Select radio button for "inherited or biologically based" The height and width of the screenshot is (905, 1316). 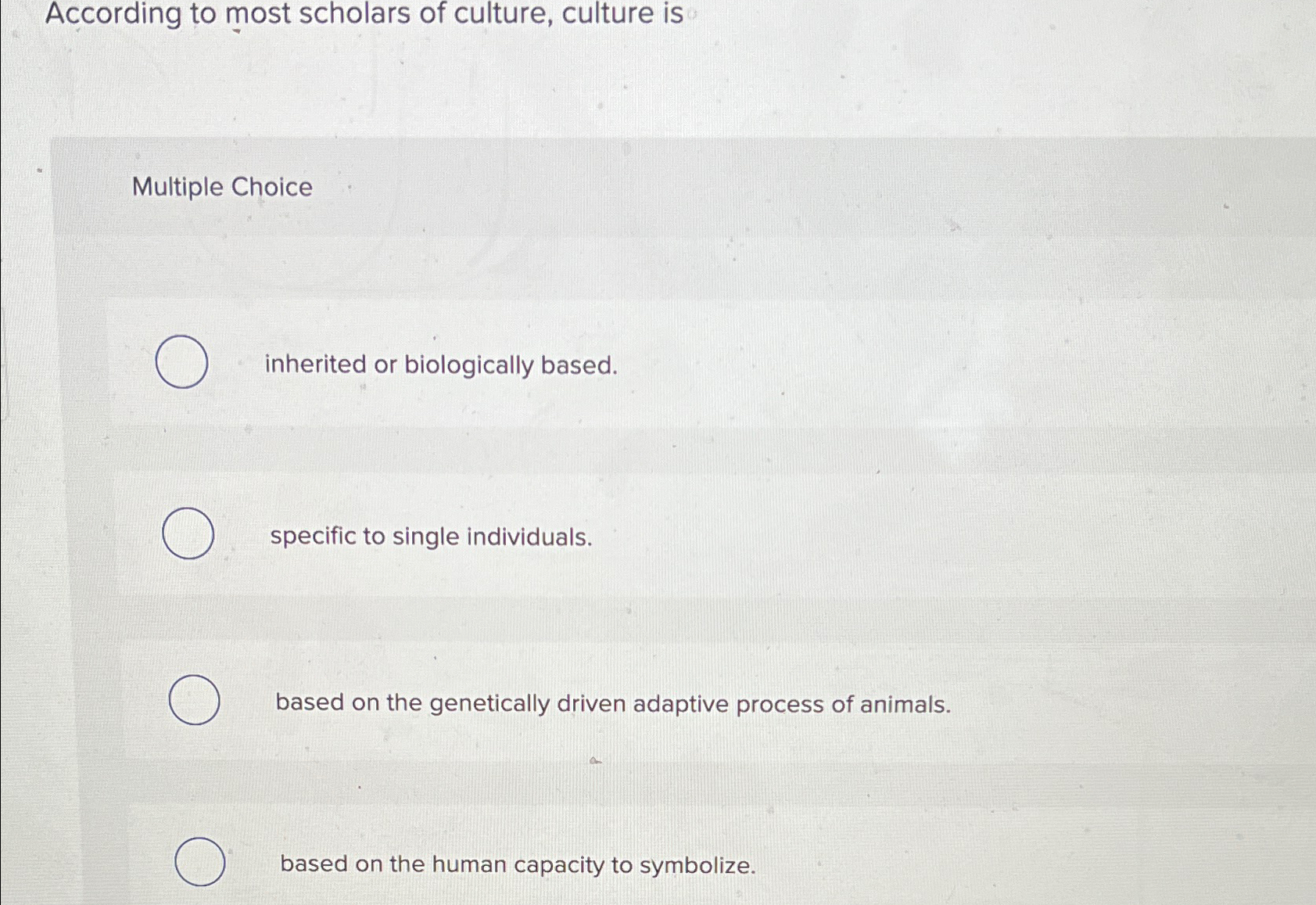(x=181, y=362)
